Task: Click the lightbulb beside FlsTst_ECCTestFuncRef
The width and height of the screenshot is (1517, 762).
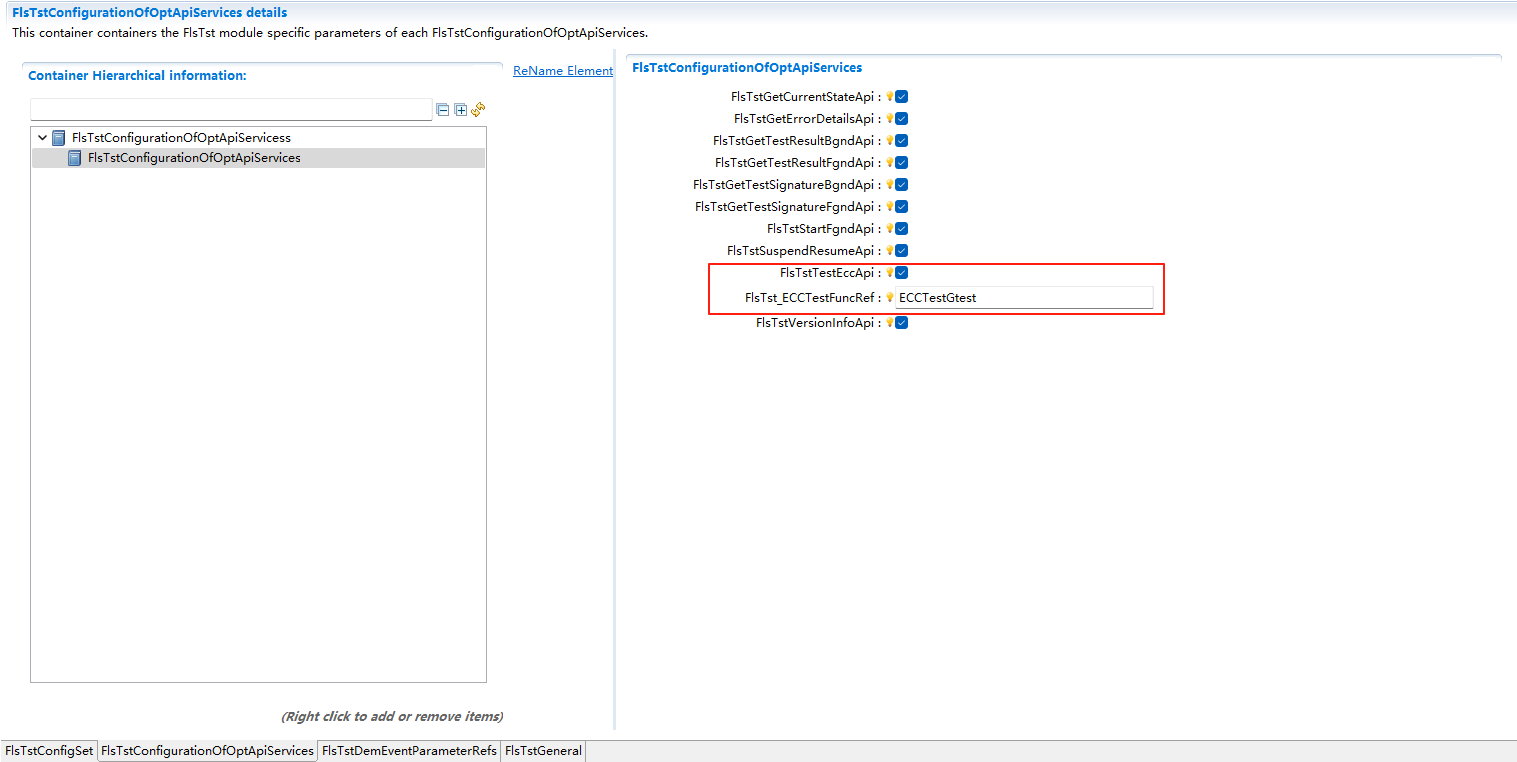Action: coord(888,296)
